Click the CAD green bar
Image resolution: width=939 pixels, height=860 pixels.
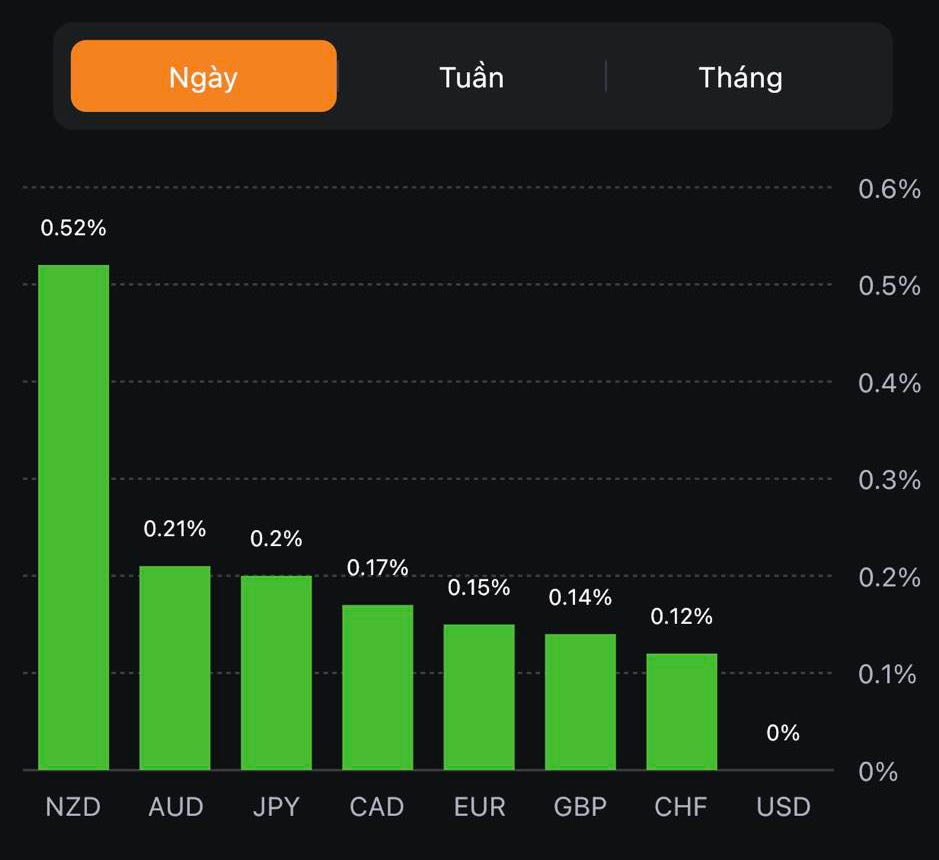pyautogui.click(x=378, y=687)
